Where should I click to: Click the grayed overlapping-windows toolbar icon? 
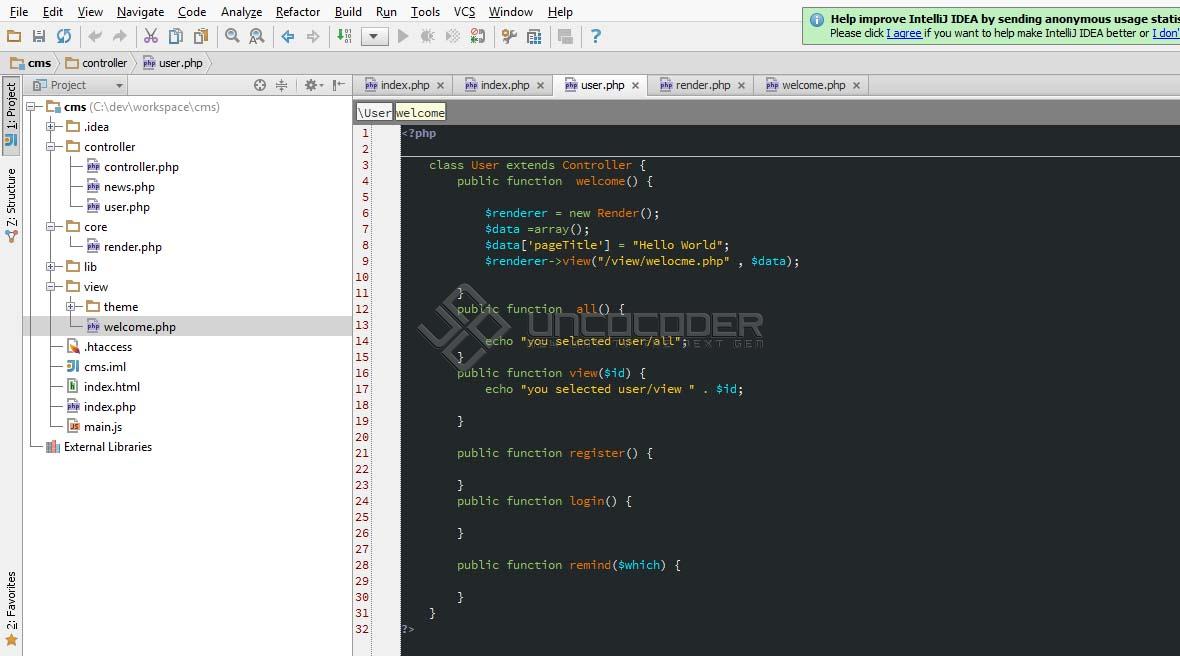[565, 36]
